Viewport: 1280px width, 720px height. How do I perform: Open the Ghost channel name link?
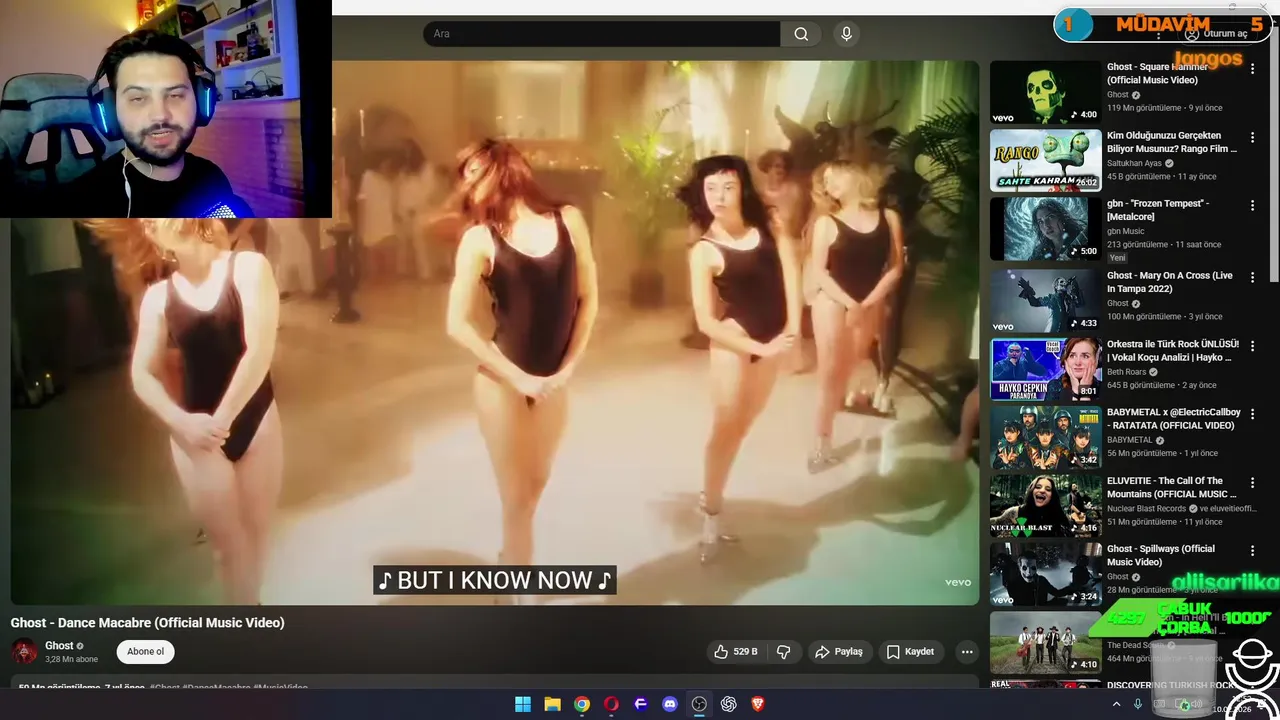coord(59,646)
